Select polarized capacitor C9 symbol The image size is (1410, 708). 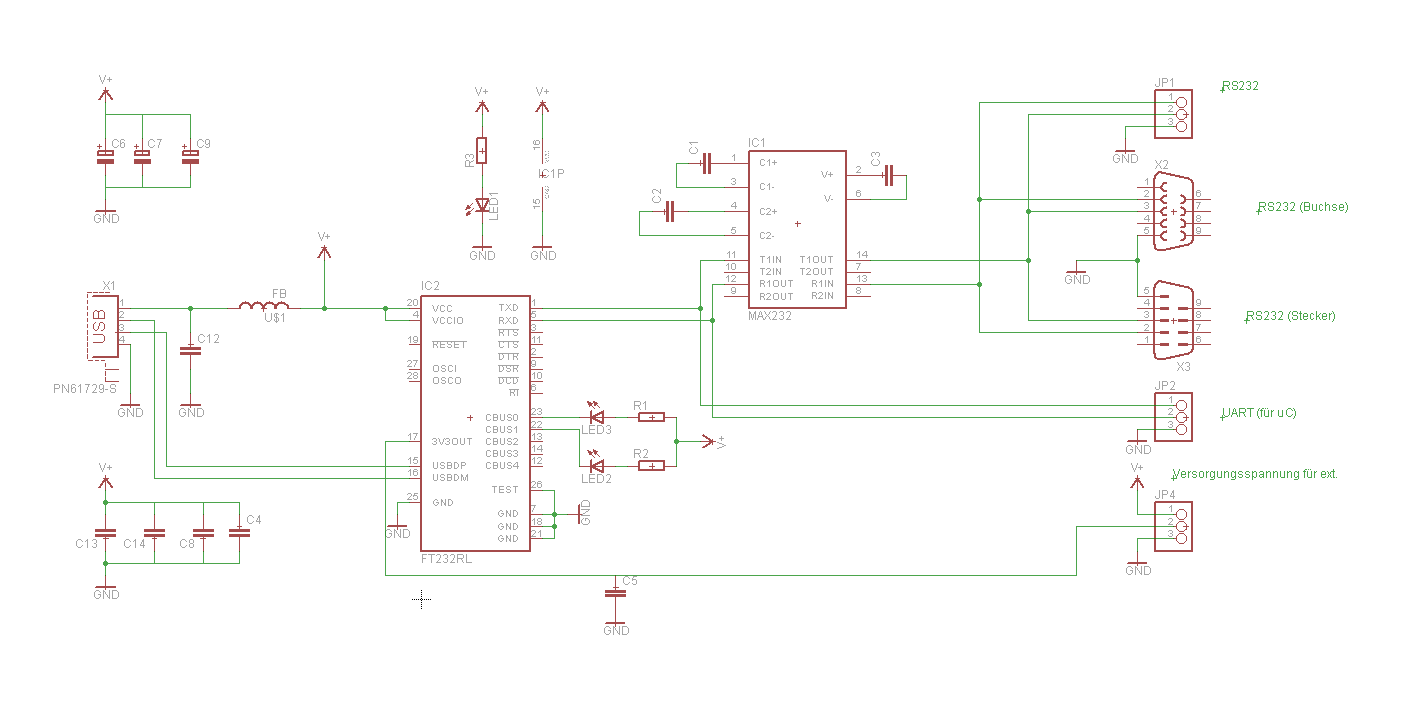pyautogui.click(x=190, y=155)
